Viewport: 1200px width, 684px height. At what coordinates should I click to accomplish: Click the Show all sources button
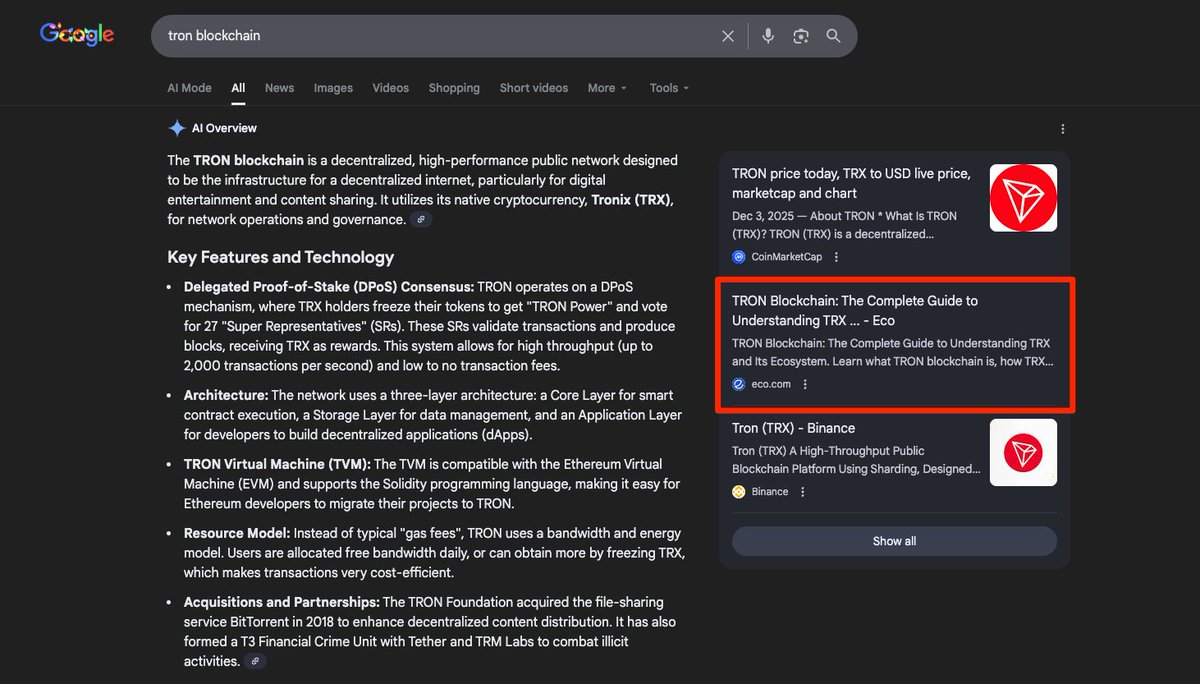(x=894, y=541)
